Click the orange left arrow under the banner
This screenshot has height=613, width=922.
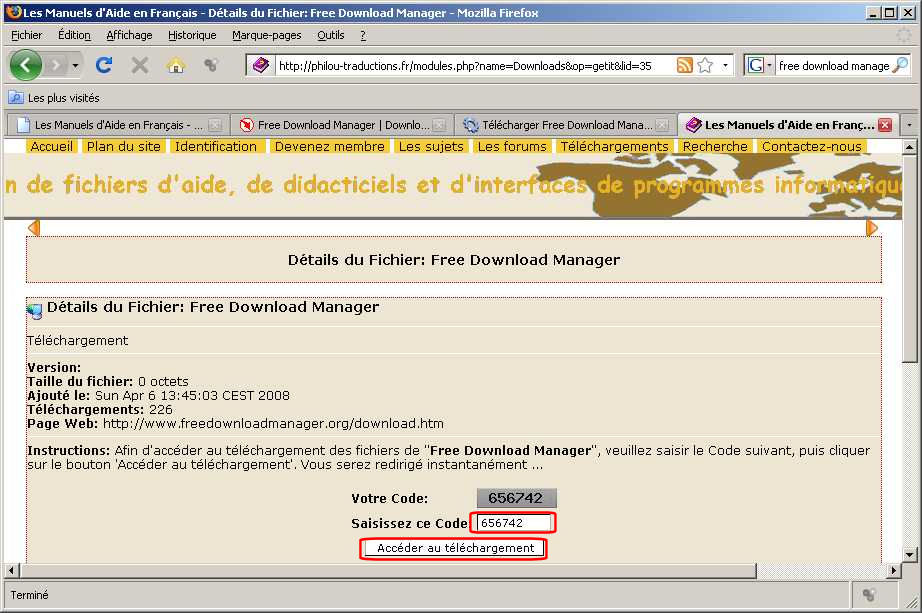34,228
